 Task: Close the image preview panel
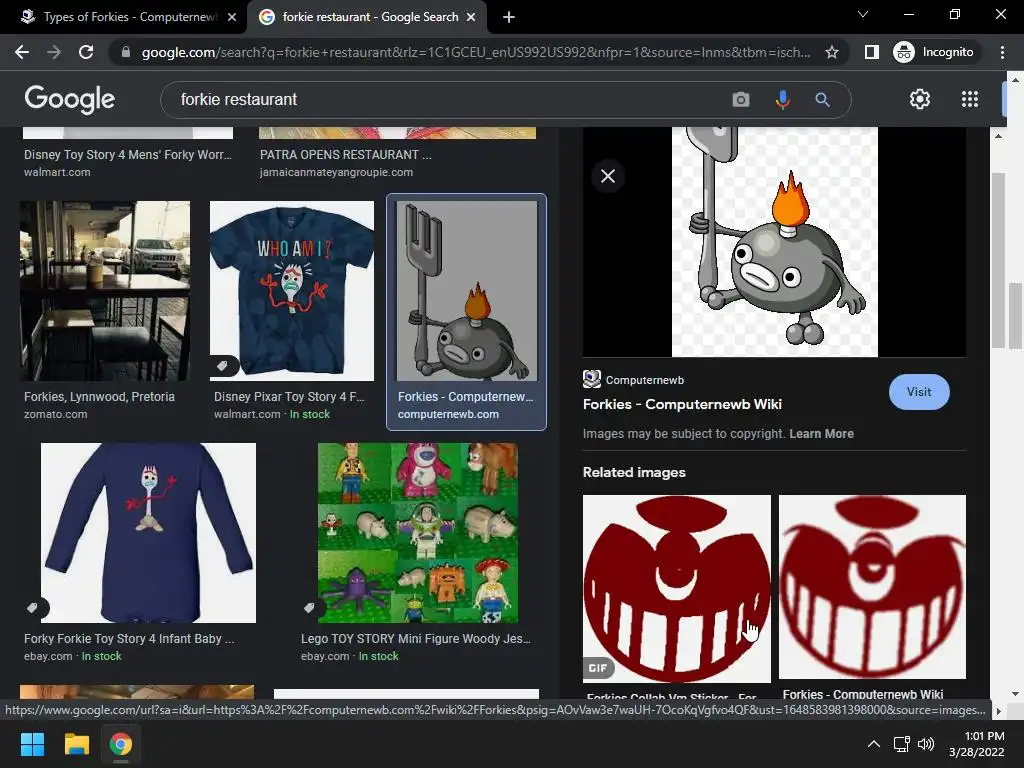click(608, 176)
